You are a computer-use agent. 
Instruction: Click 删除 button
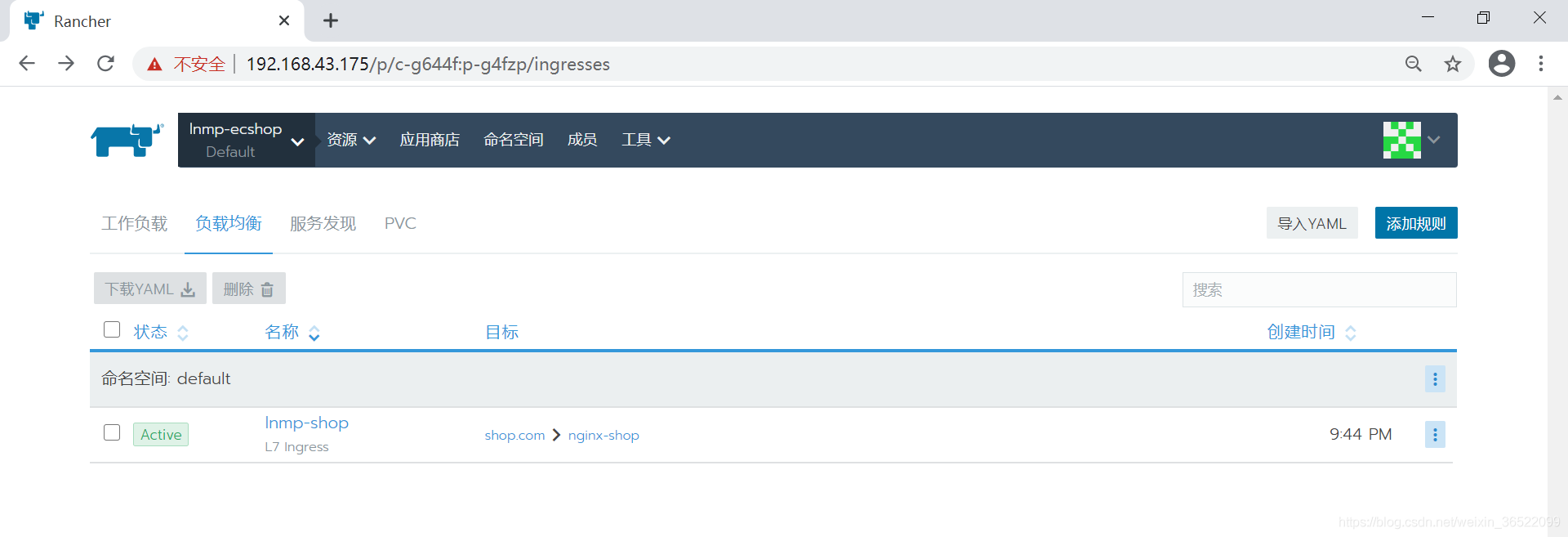click(x=249, y=289)
